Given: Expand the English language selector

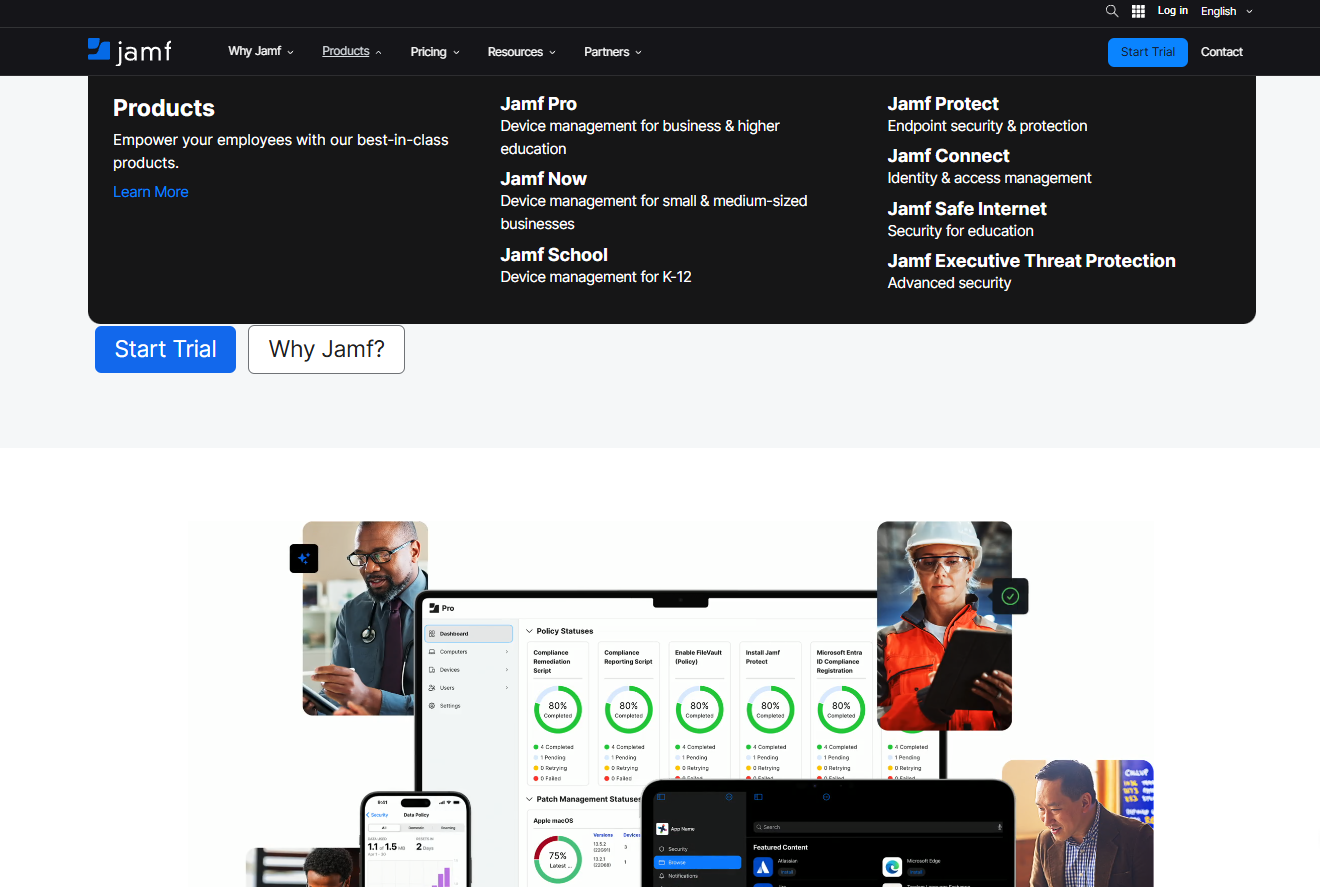Looking at the screenshot, I should (x=1225, y=11).
